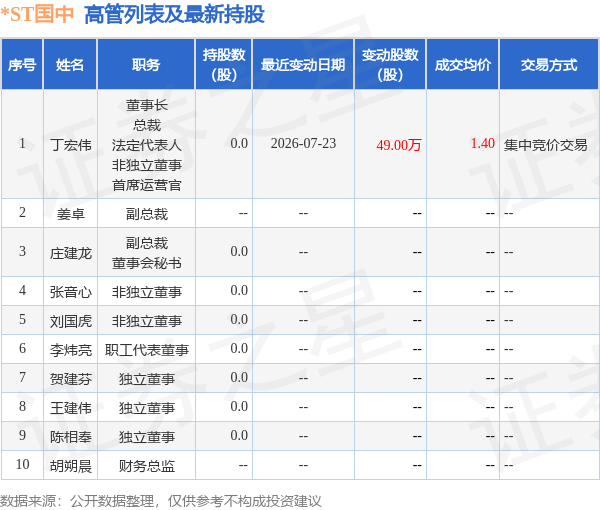Viewport: 600px width, 510px height.
Task: Click 董事会秘书 in 庄建龙's row
Action: tap(147, 263)
